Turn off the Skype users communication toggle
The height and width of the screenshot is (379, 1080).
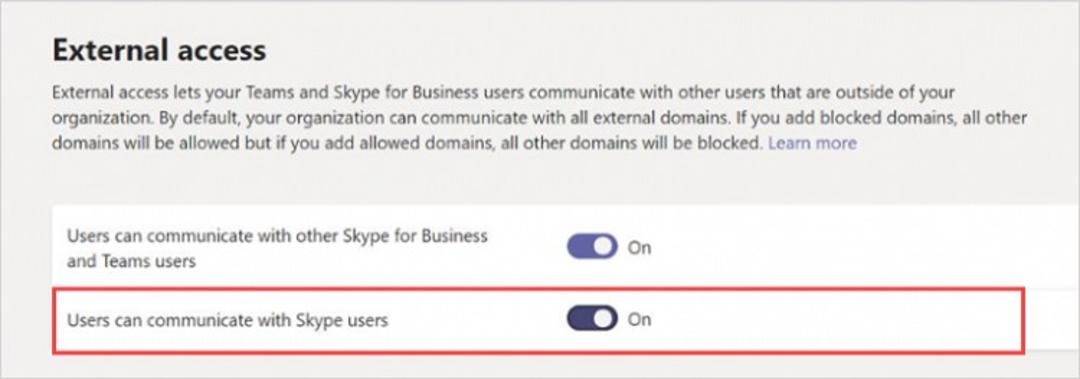click(592, 319)
